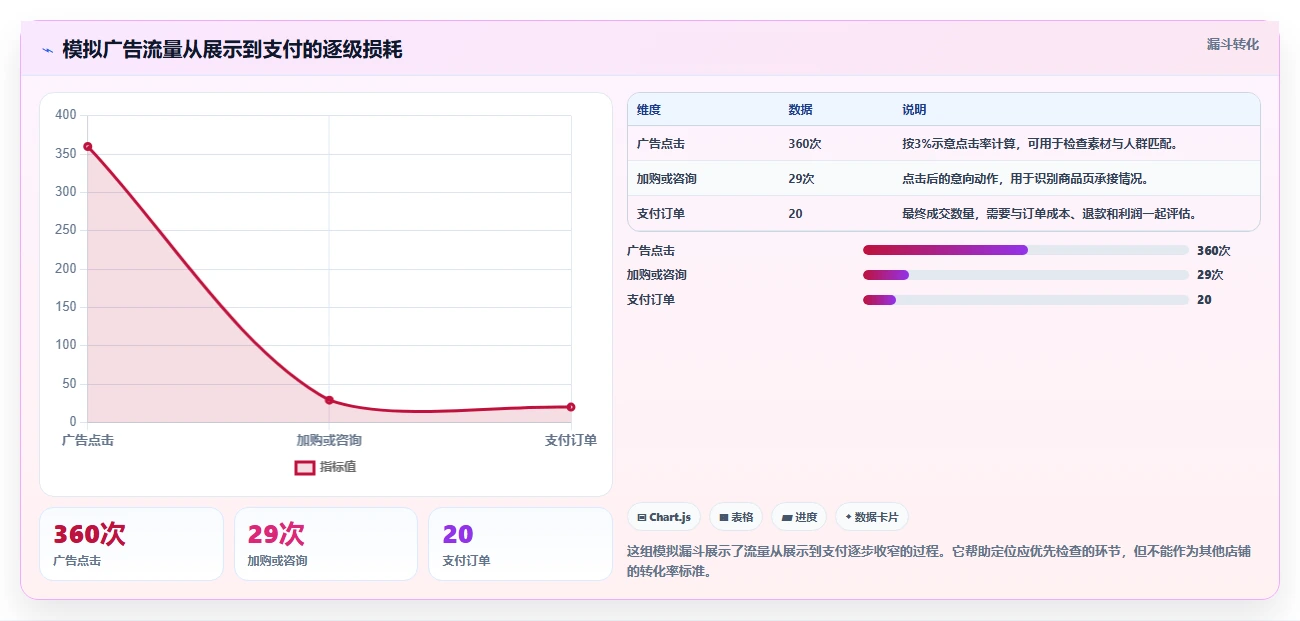The width and height of the screenshot is (1300, 621).
Task: Click the lightning icon beside the card title
Action: tap(47, 50)
